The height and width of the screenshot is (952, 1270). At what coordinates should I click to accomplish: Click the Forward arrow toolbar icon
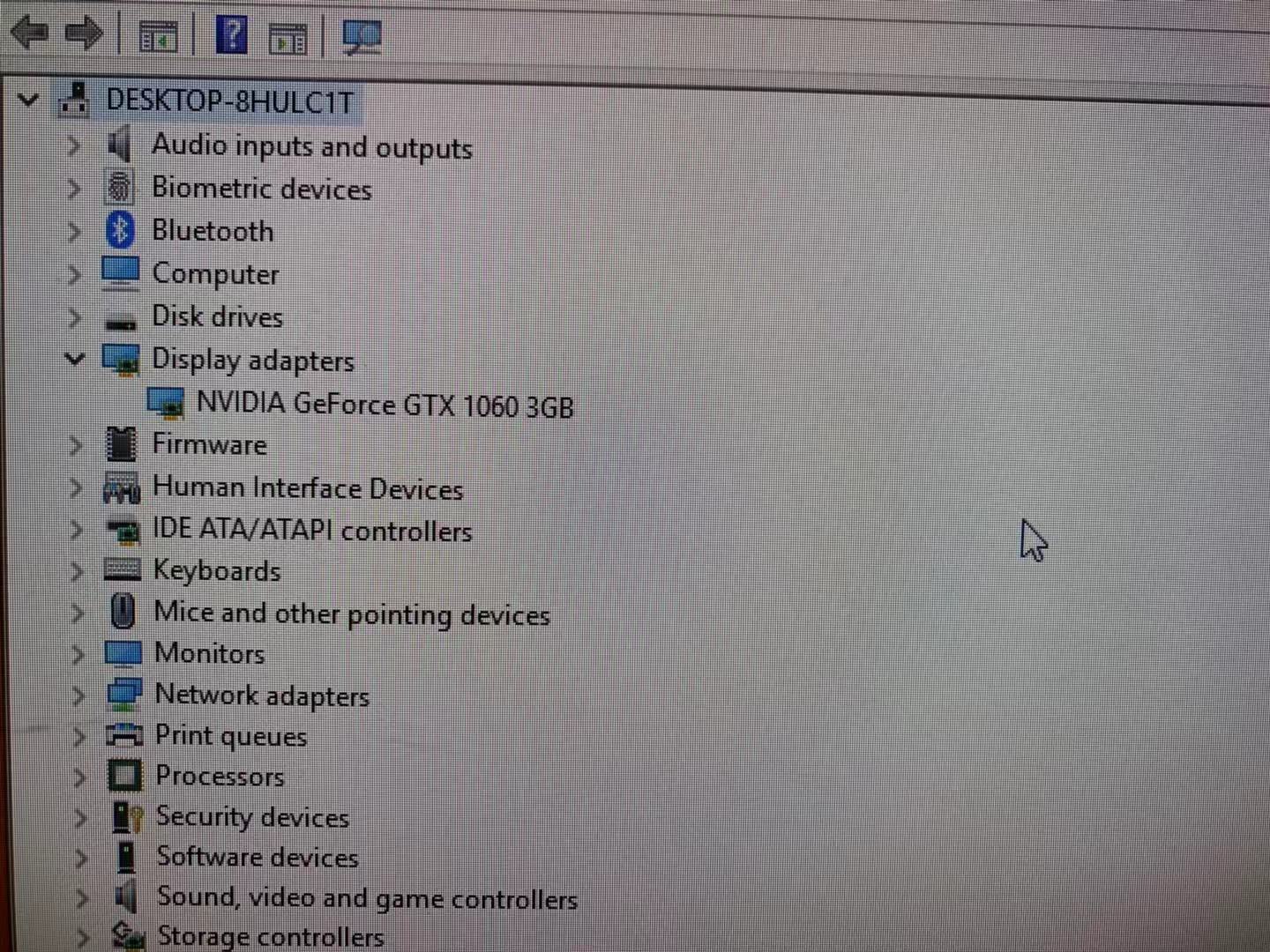[x=84, y=34]
